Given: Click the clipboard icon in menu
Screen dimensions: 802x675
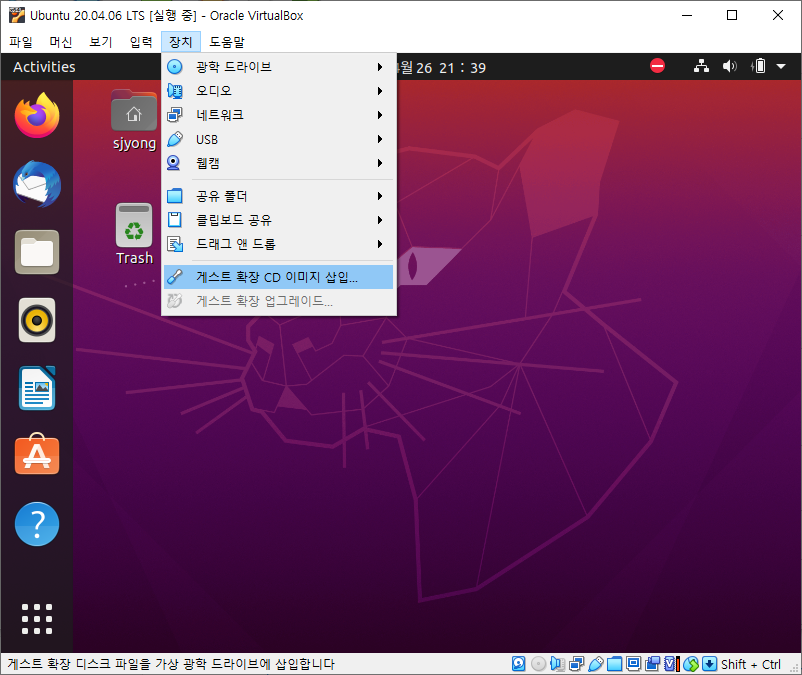Looking at the screenshot, I should pyautogui.click(x=174, y=220).
